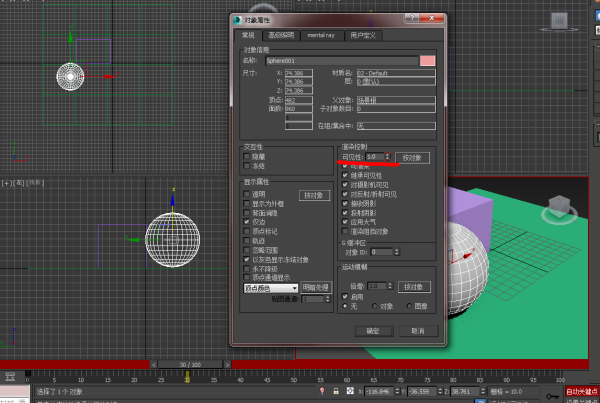Screen dimensions: 600x403
Task: Click 按对象 By Object in motion blur group
Action: tap(414, 287)
